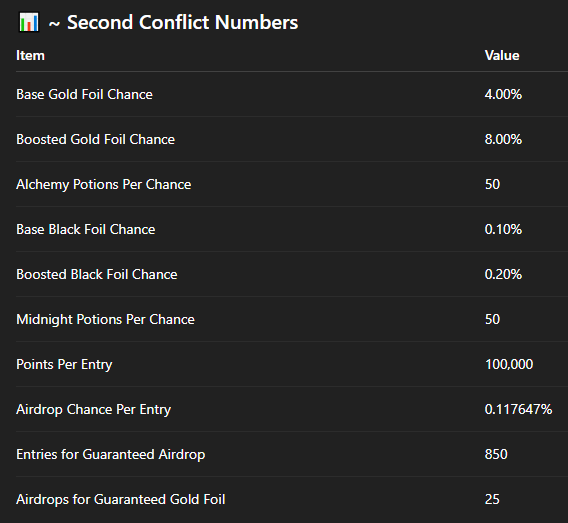The width and height of the screenshot is (568, 523).
Task: Click the bar chart emoji icon
Action: click(x=29, y=22)
